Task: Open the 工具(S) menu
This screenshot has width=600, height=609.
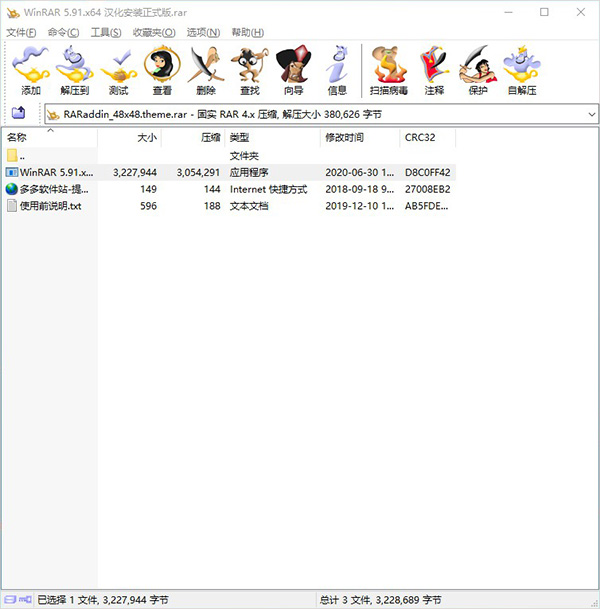Action: tap(106, 33)
